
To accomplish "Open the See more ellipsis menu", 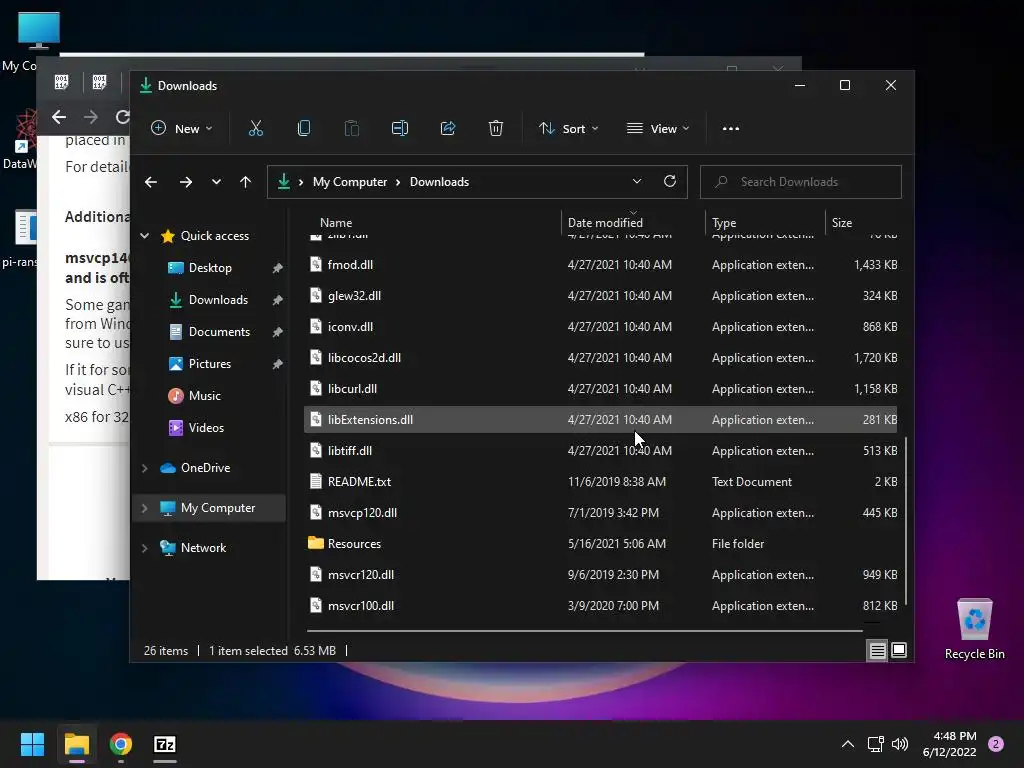I will click(x=731, y=129).
